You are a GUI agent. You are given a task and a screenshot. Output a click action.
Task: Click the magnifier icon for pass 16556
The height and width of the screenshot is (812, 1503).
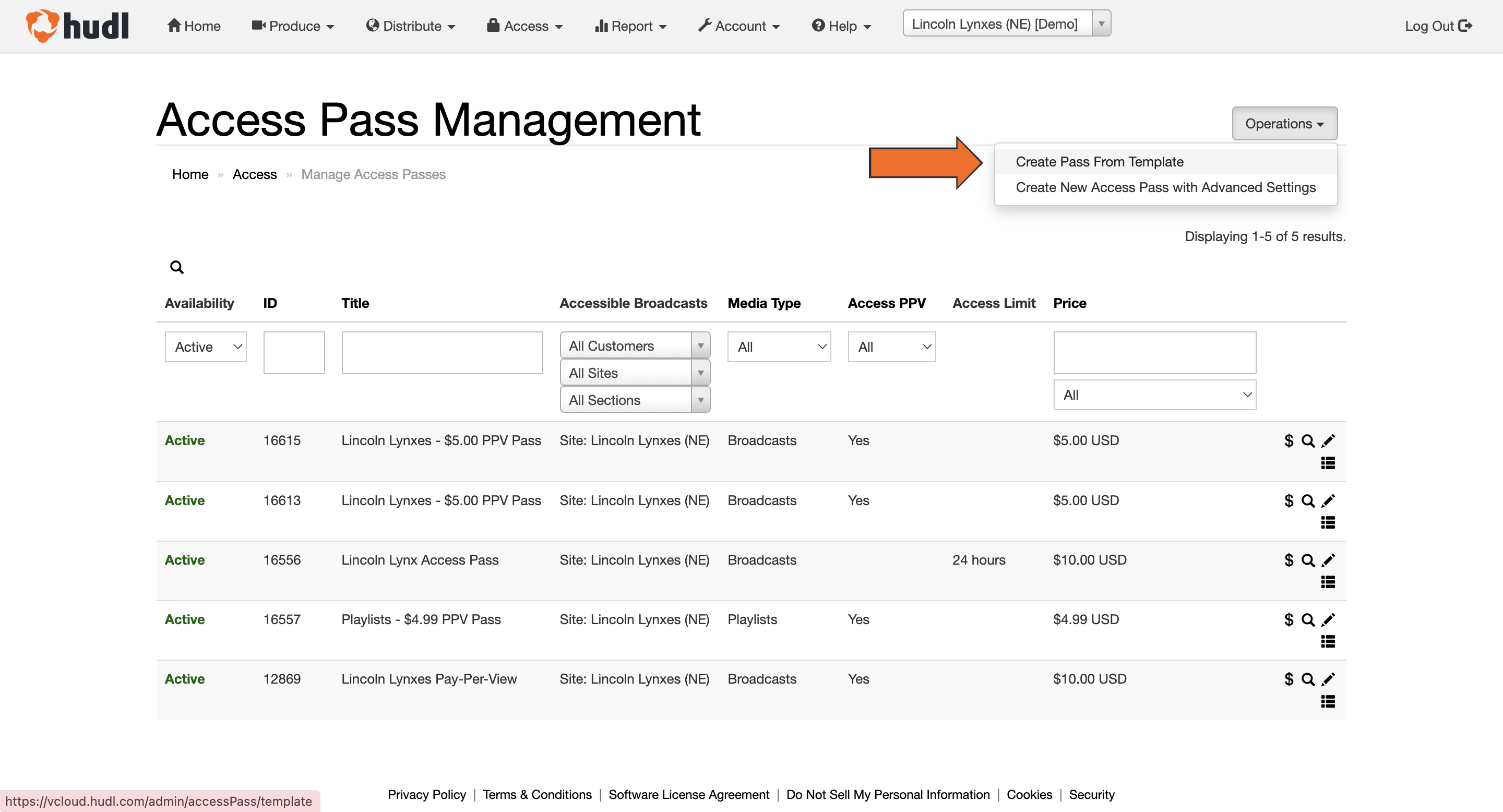point(1308,560)
